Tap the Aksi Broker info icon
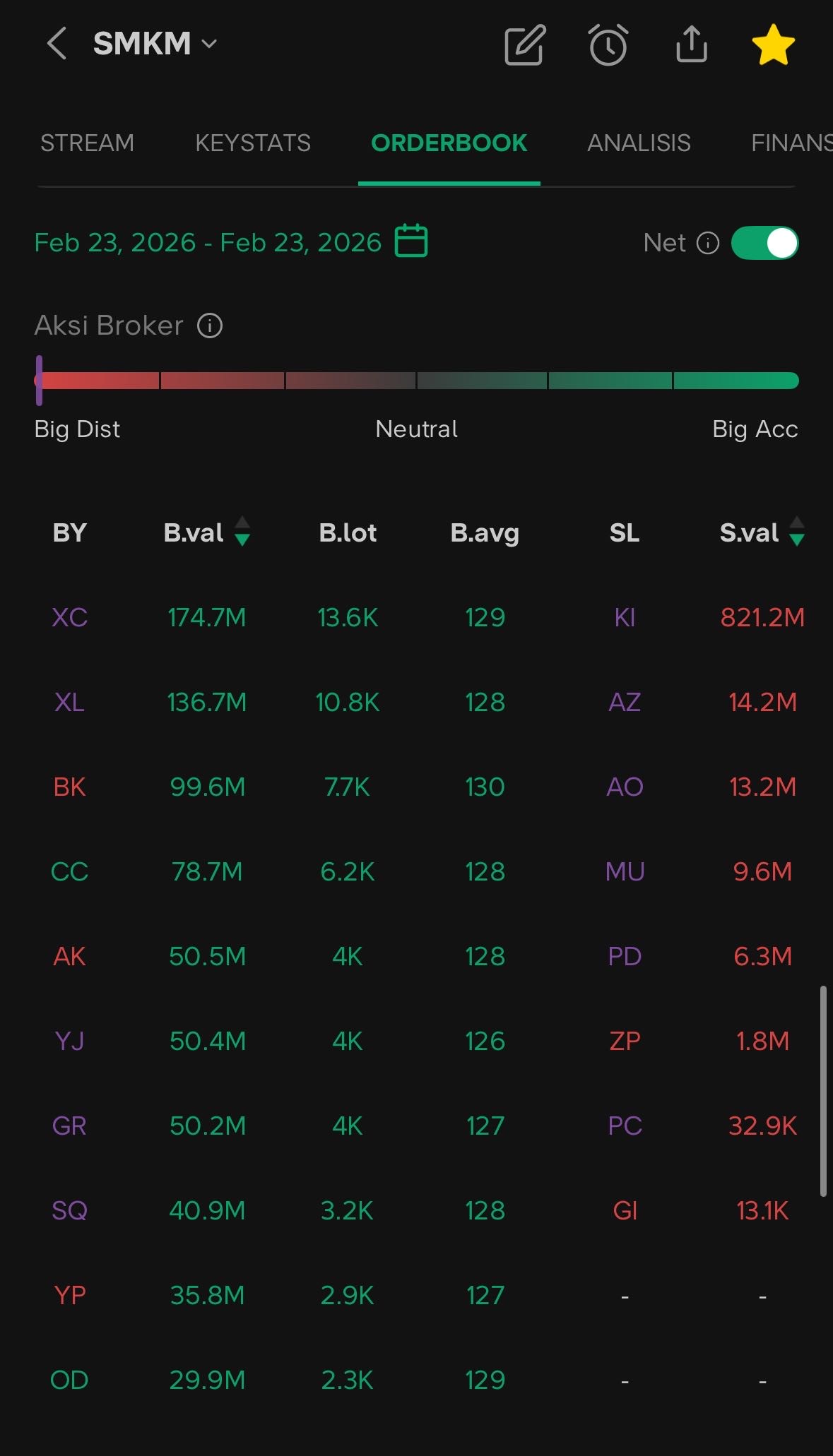 210,326
